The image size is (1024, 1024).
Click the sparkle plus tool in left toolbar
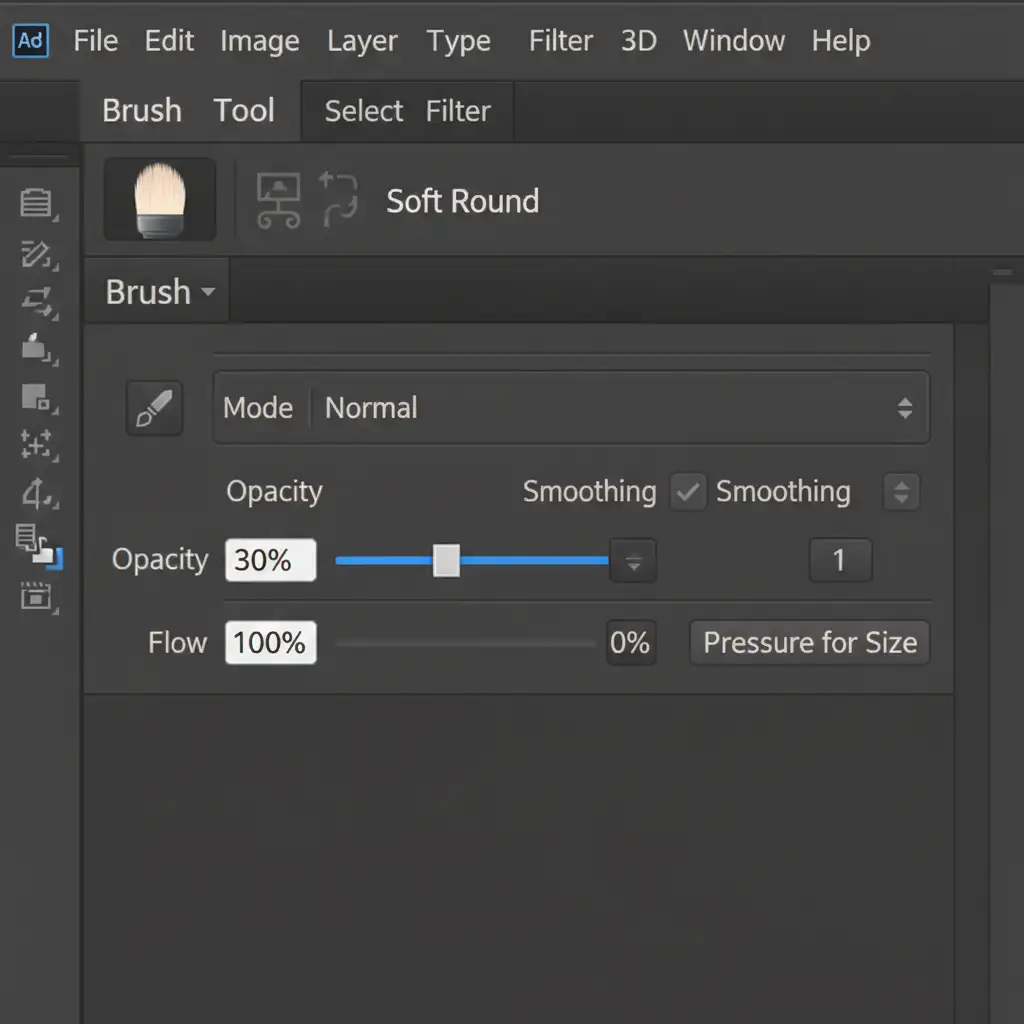[37, 444]
